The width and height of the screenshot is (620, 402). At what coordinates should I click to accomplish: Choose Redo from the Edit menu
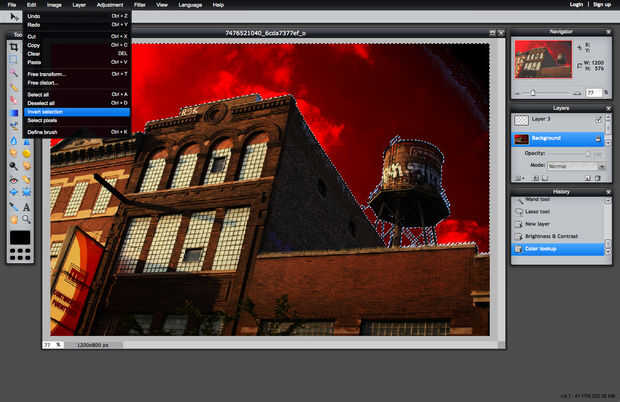coord(77,25)
